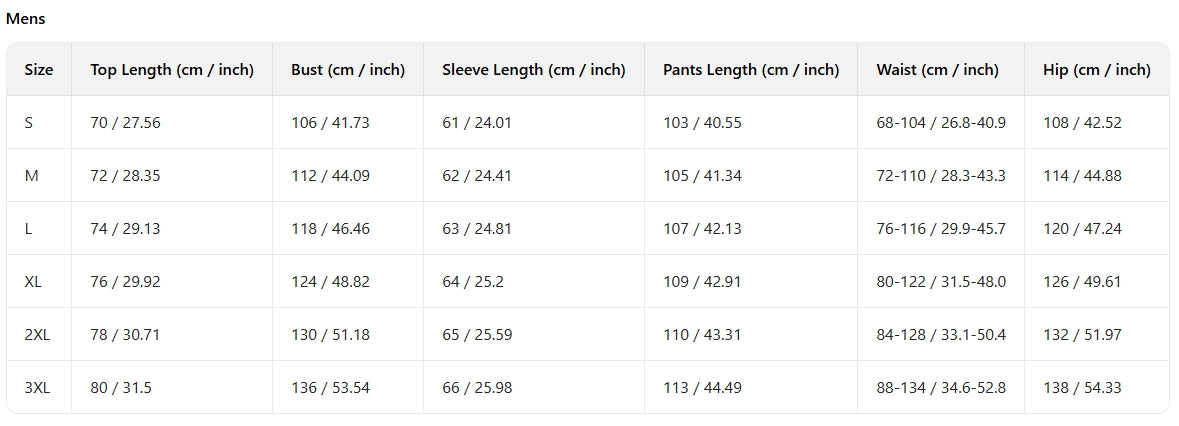
Task: Click the Hip (cm / inch) header
Action: 1096,70
